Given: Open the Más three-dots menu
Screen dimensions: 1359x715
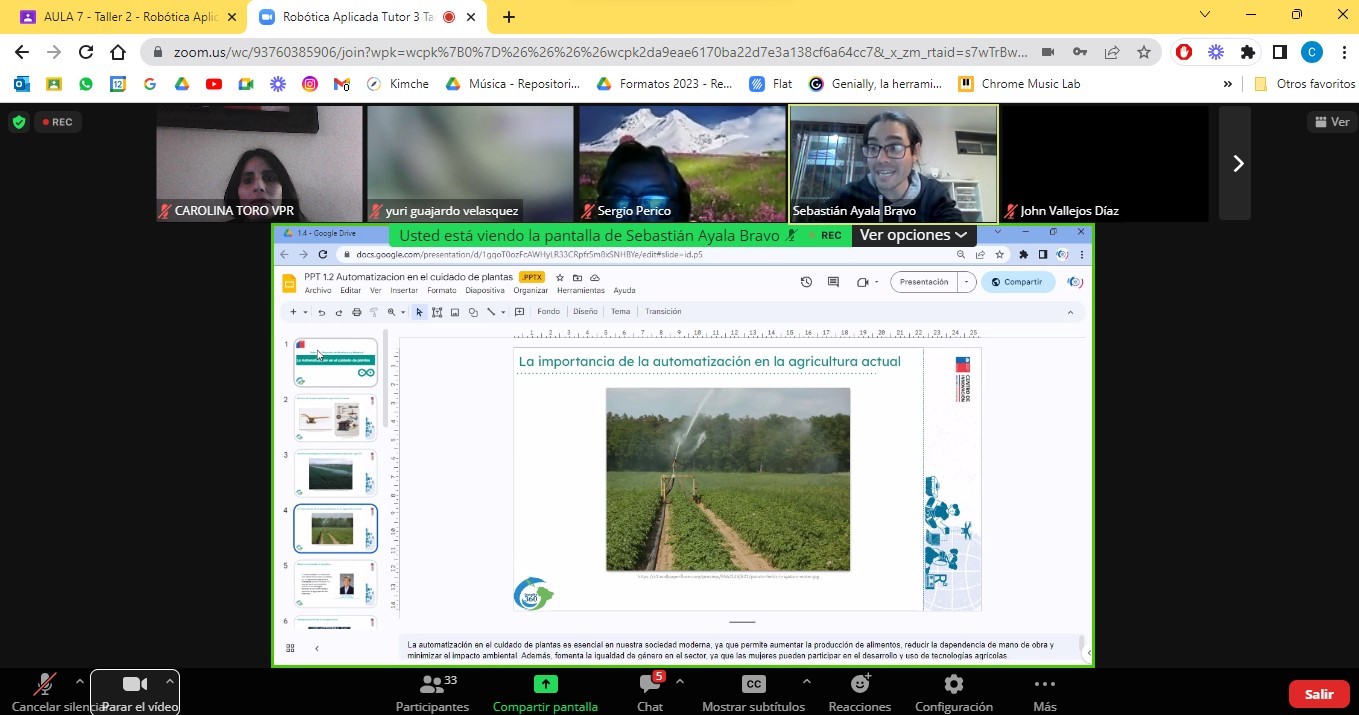Looking at the screenshot, I should [x=1044, y=685].
